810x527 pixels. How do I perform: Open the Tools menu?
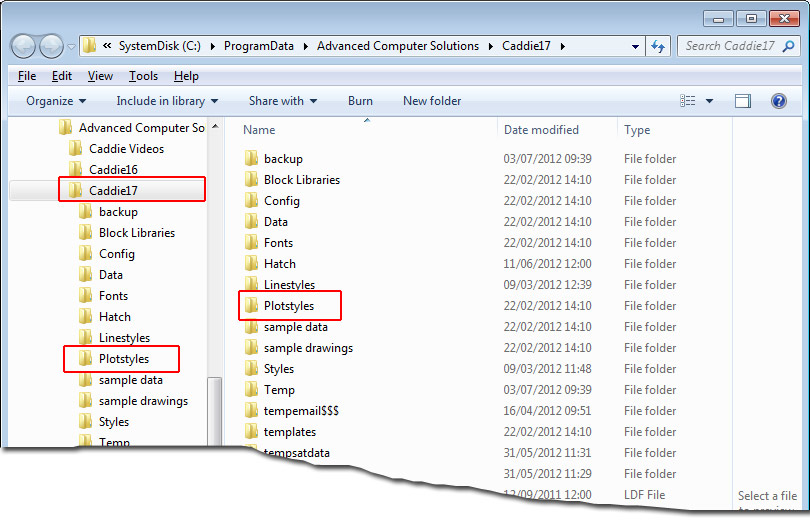click(x=143, y=76)
